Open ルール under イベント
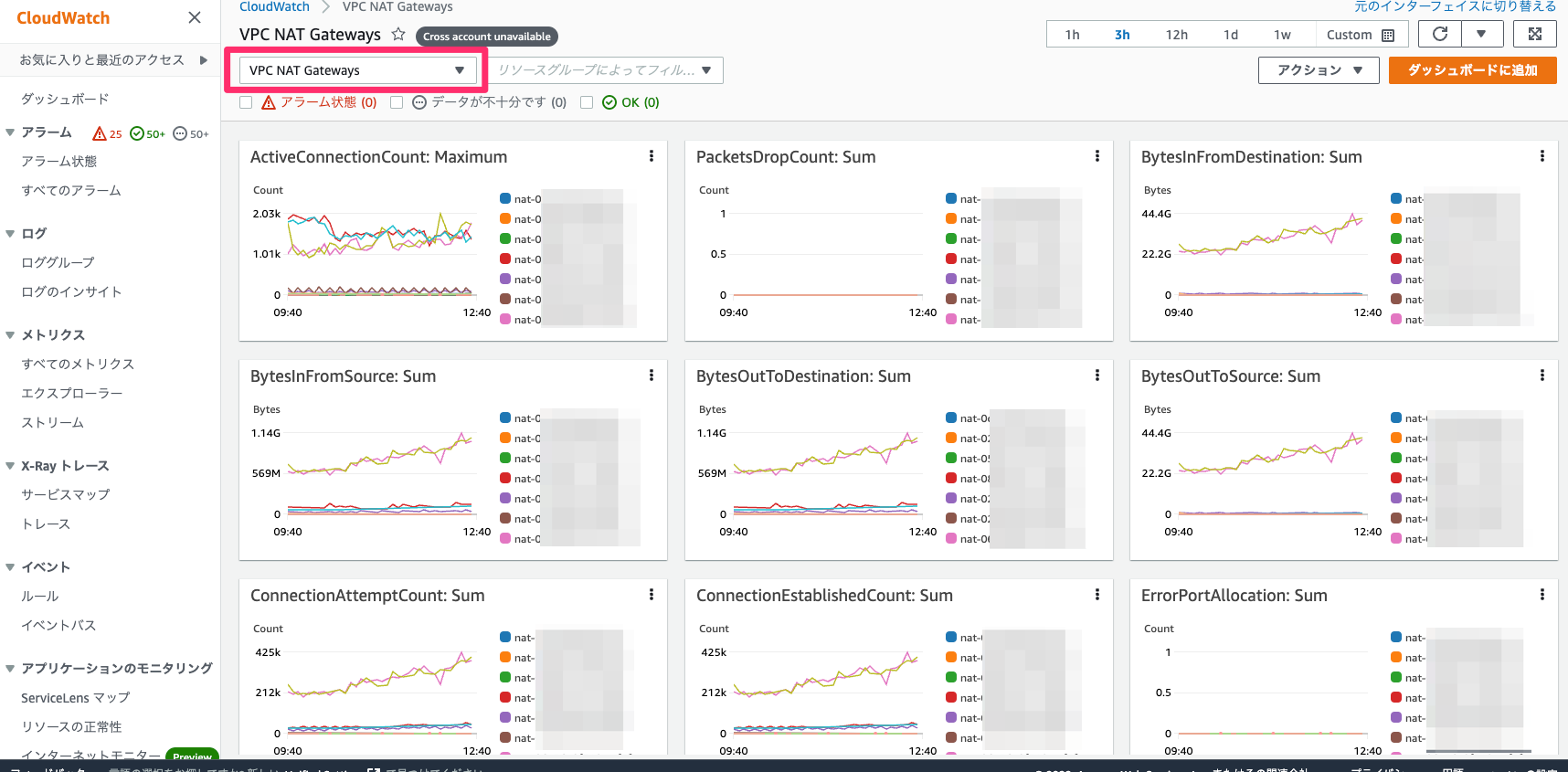The width and height of the screenshot is (1568, 772). click(x=40, y=596)
